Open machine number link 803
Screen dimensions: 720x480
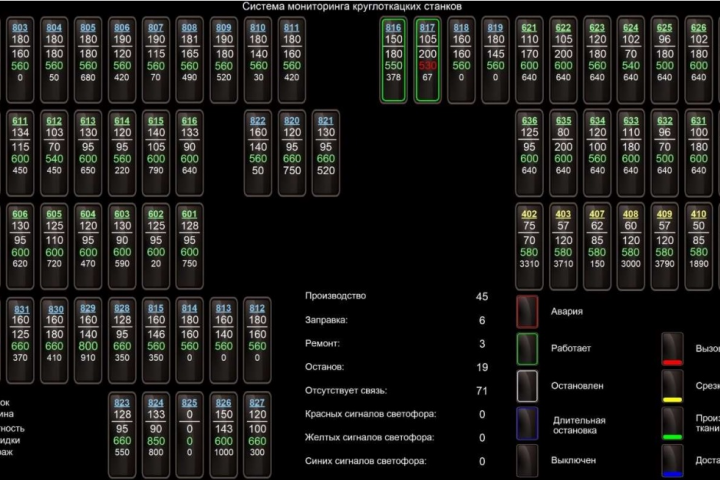[x=20, y=28]
